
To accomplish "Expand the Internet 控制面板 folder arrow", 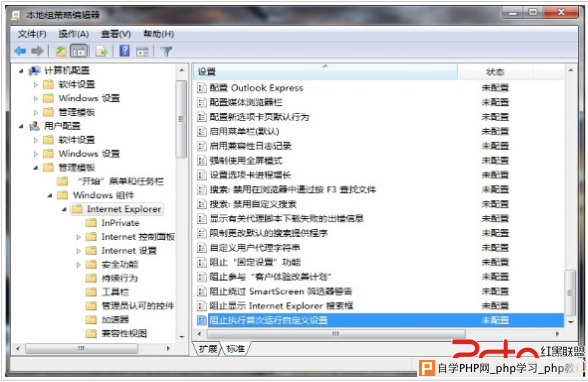I will pyautogui.click(x=78, y=237).
